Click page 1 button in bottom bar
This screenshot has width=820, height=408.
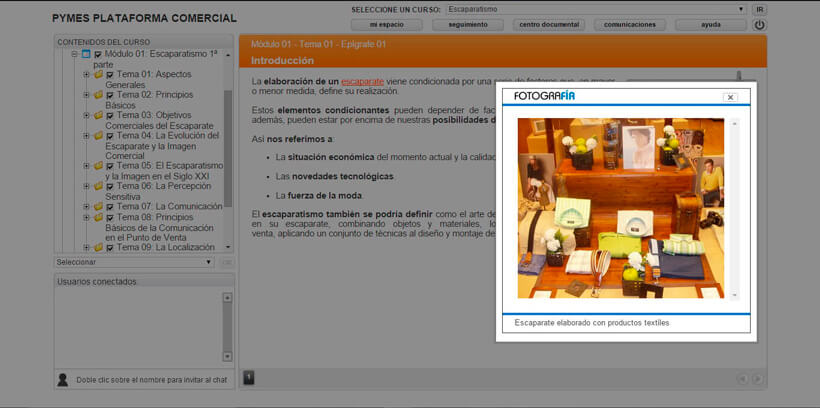[x=249, y=378]
